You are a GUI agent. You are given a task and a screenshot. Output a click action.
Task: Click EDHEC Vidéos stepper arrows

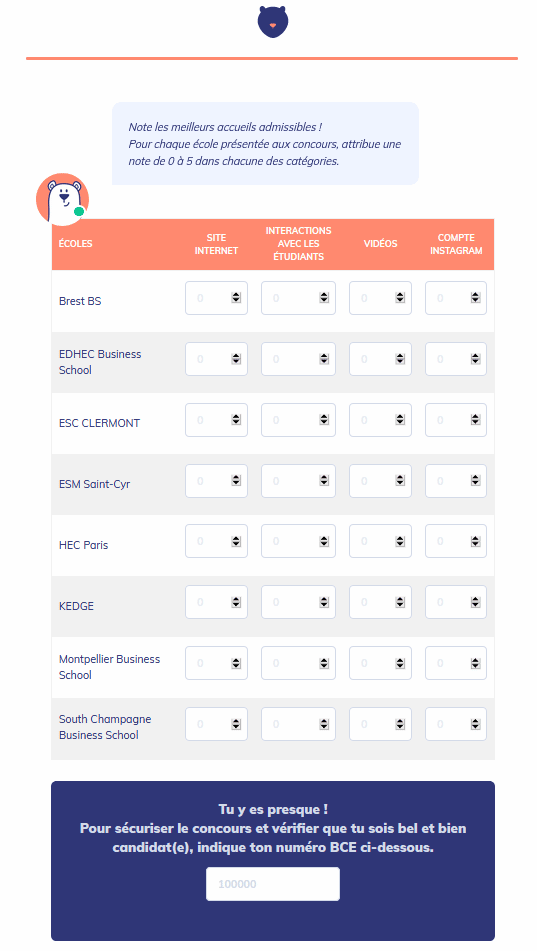click(400, 359)
